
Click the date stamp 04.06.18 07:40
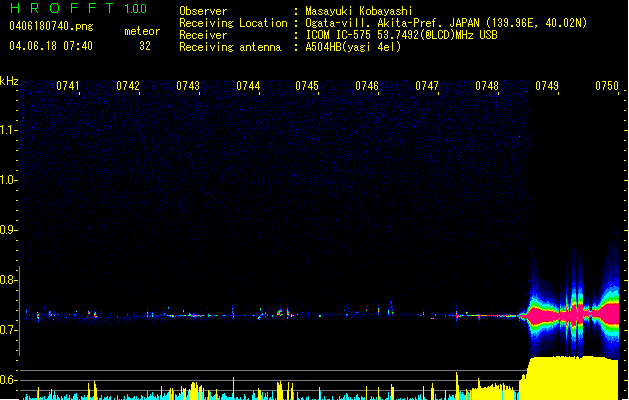pyautogui.click(x=51, y=46)
